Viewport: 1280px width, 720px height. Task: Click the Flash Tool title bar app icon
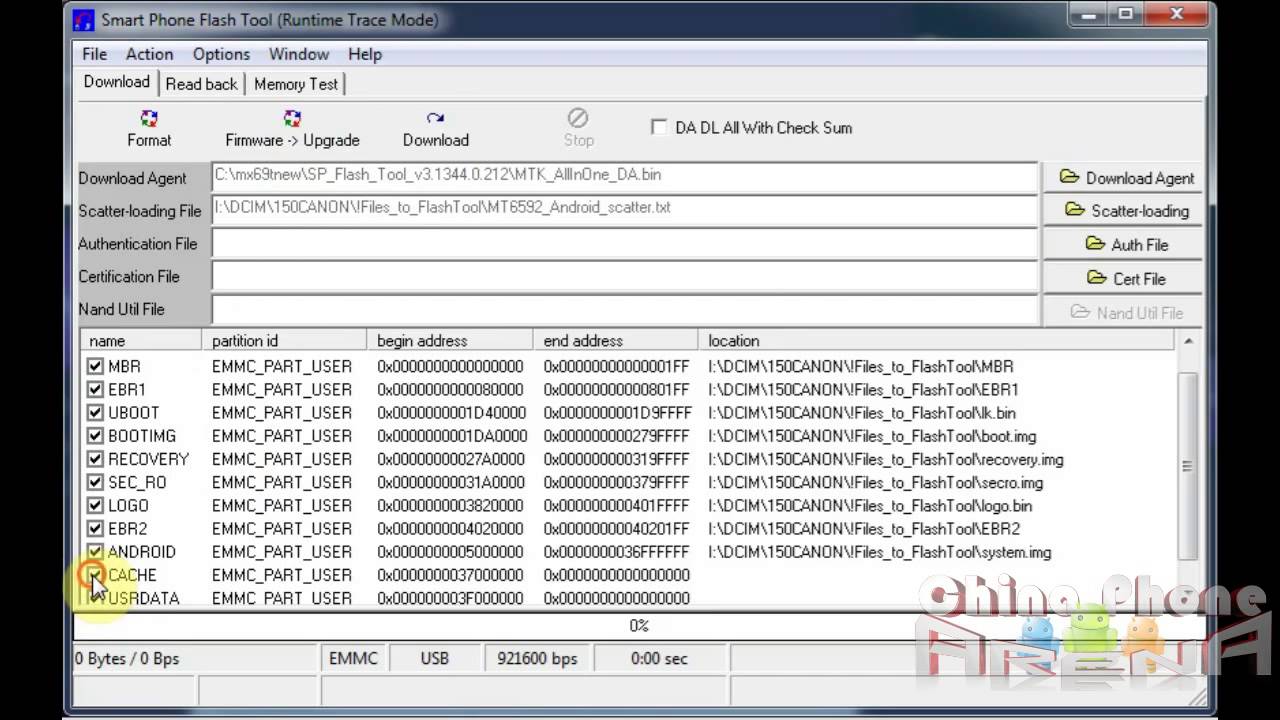pos(84,20)
